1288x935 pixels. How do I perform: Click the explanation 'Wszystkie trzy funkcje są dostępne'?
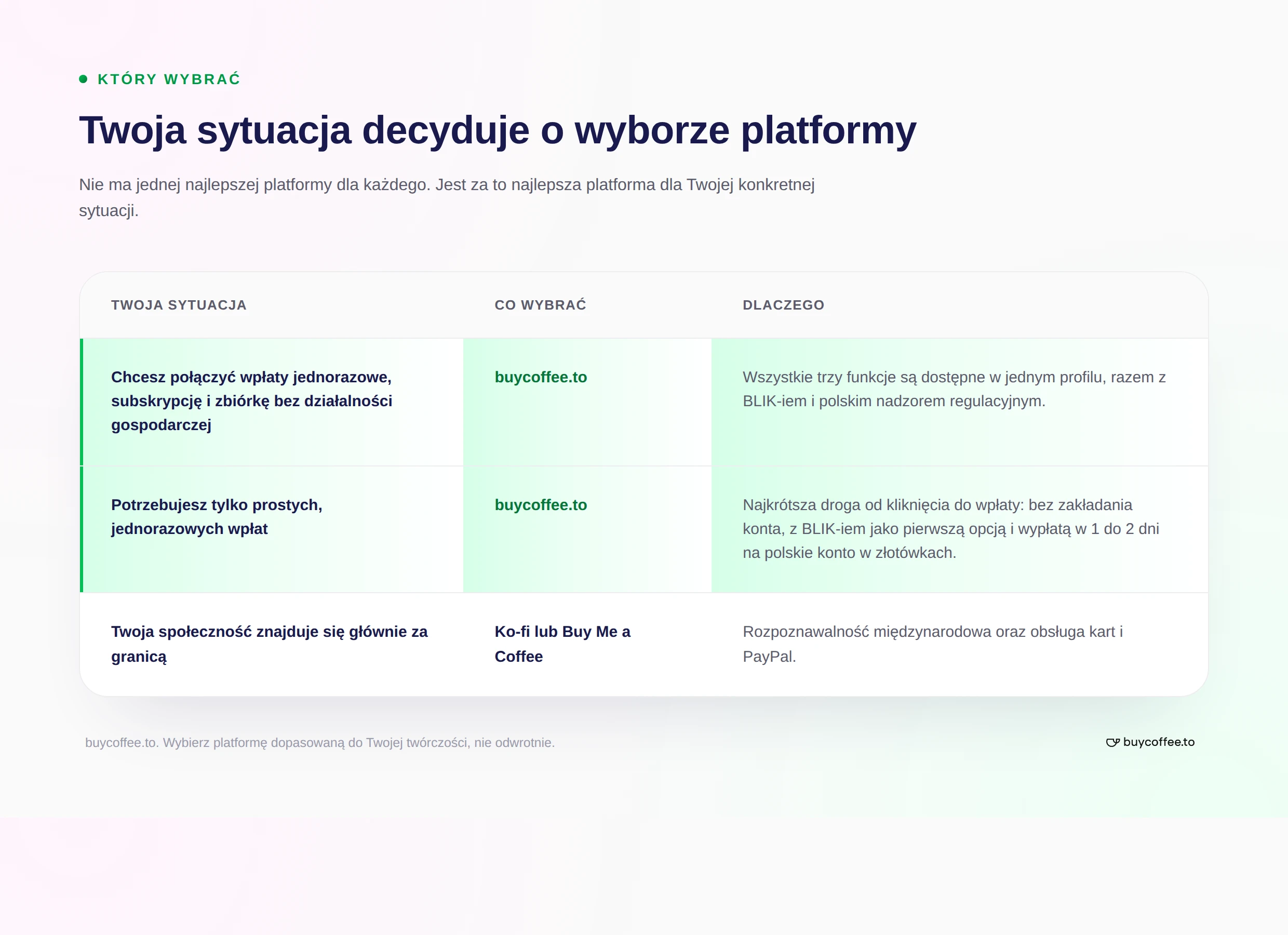coord(954,389)
